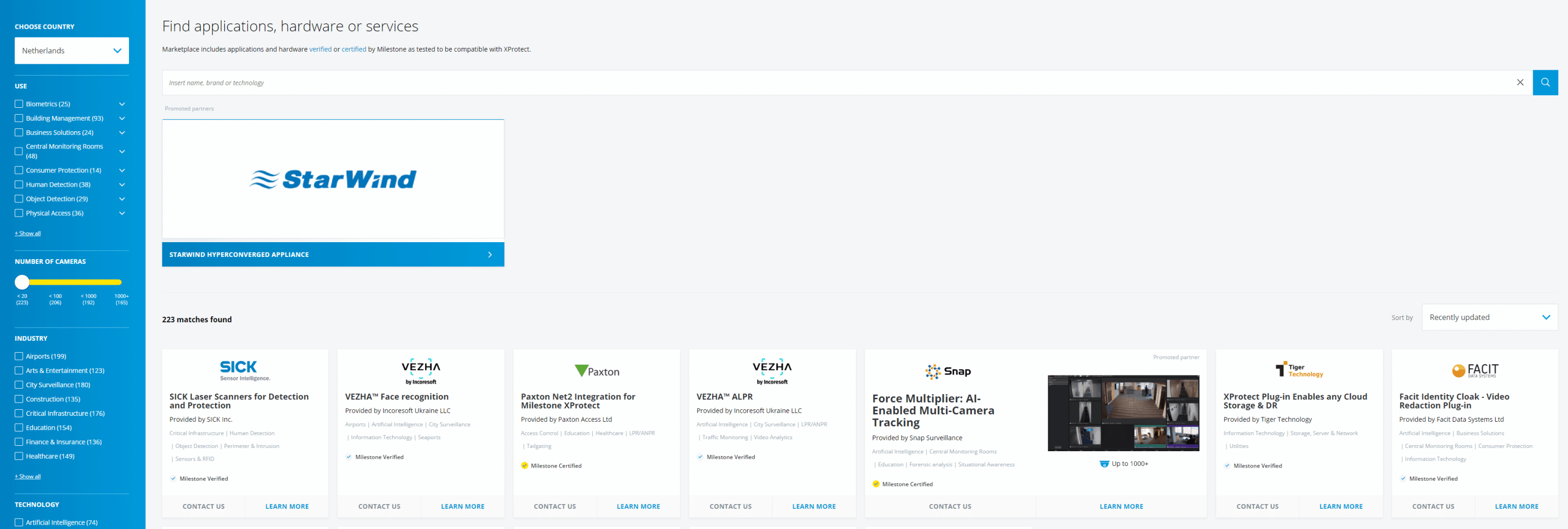Click the Snap Surveillance logo

point(948,371)
